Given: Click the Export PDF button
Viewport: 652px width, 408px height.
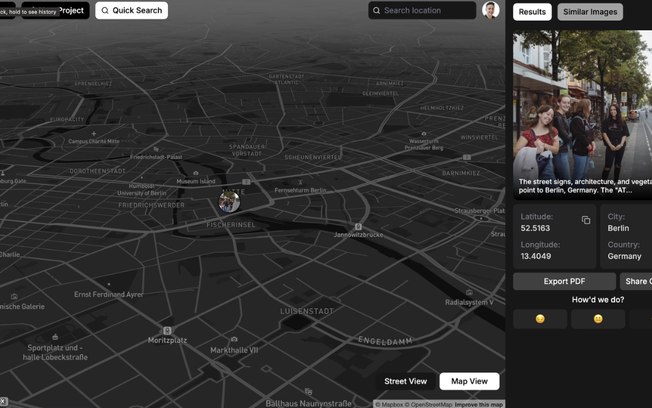Looking at the screenshot, I should tap(564, 281).
